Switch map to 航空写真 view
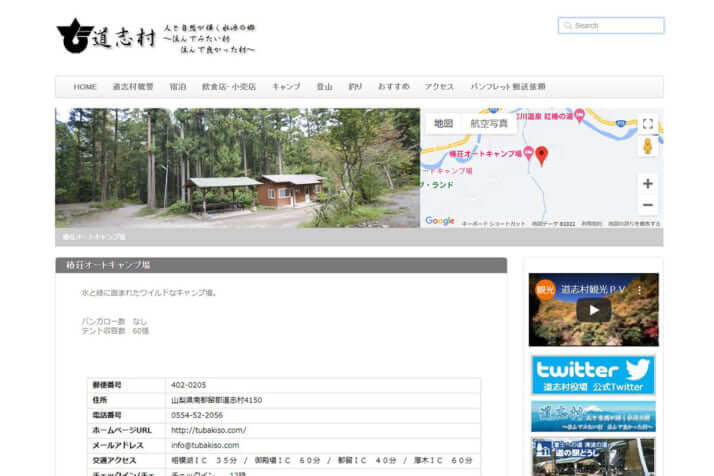This screenshot has width=714, height=476. (488, 124)
